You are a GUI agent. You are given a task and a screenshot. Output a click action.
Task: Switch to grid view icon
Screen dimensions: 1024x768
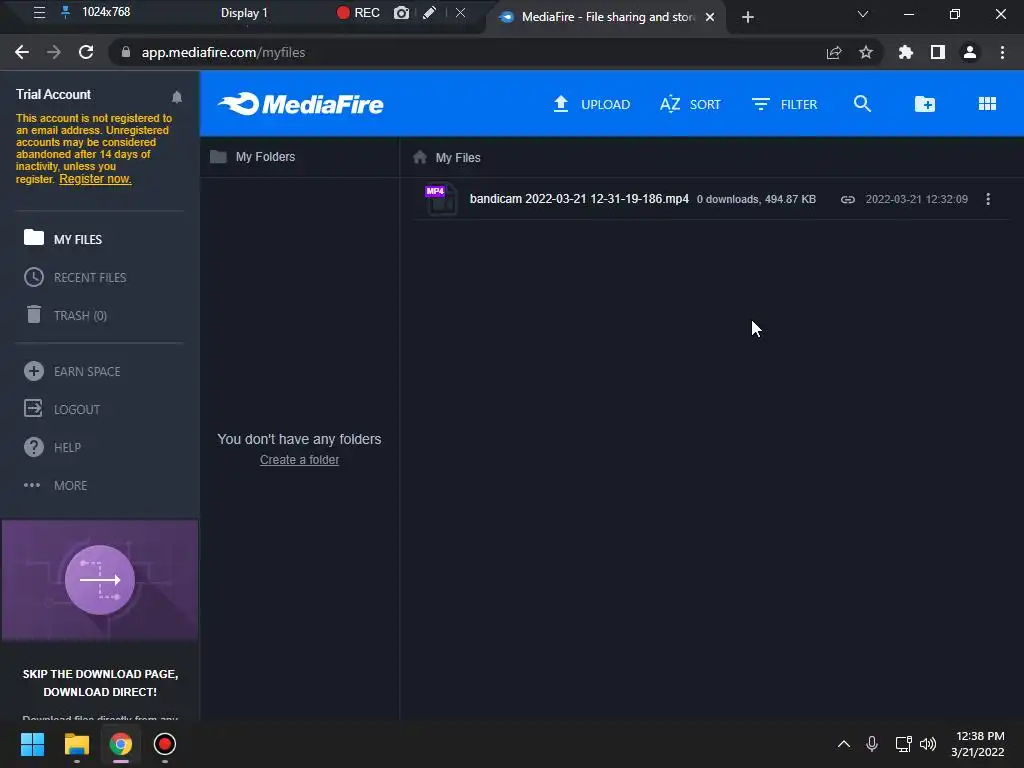(987, 104)
